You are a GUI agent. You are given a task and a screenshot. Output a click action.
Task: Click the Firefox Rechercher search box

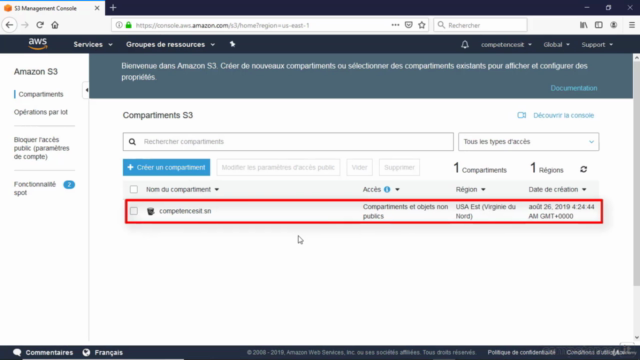click(480, 25)
